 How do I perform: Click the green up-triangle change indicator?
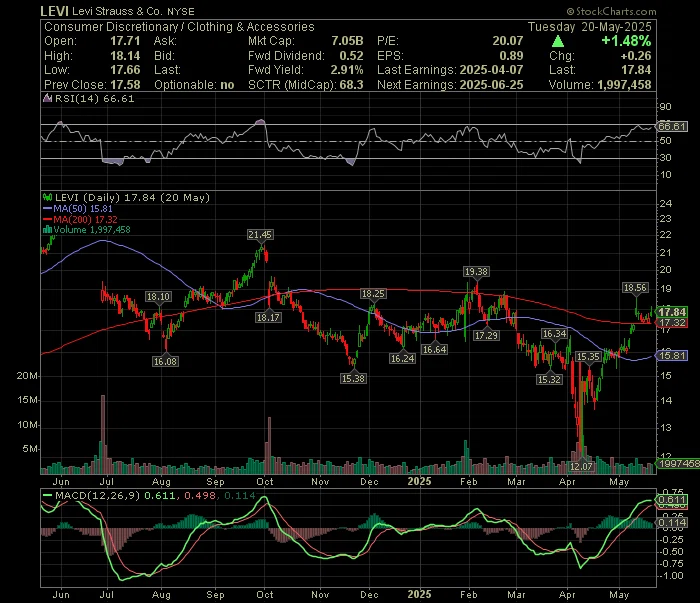tap(558, 42)
